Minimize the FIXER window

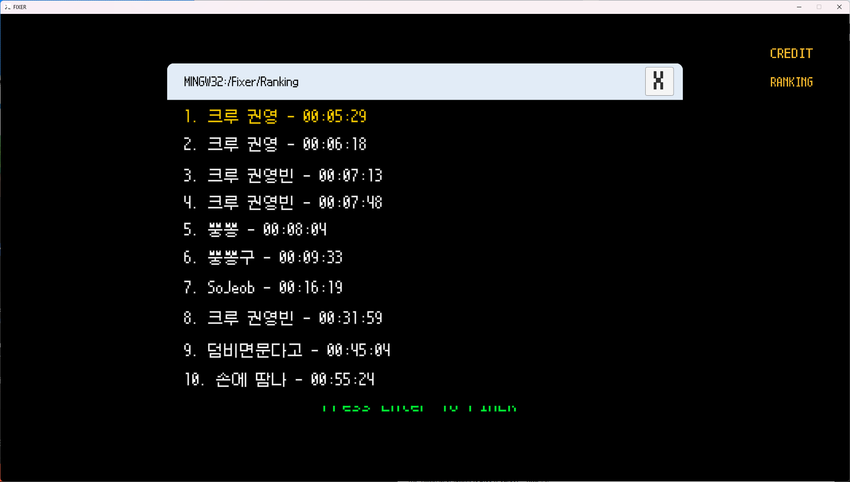(x=799, y=7)
